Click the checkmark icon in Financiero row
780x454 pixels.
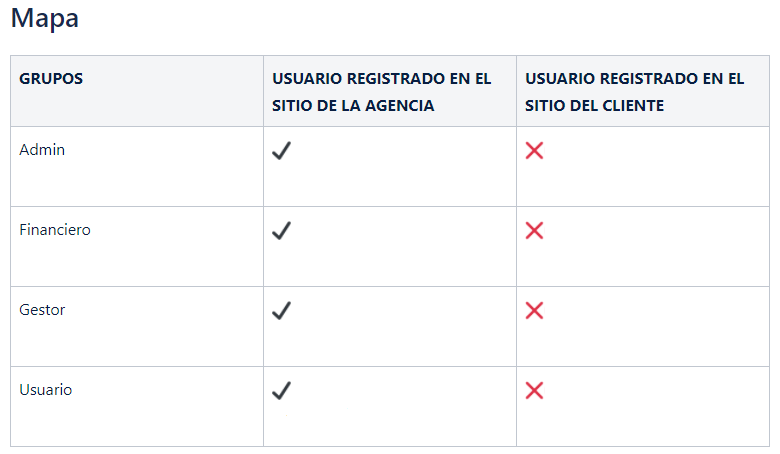282,231
